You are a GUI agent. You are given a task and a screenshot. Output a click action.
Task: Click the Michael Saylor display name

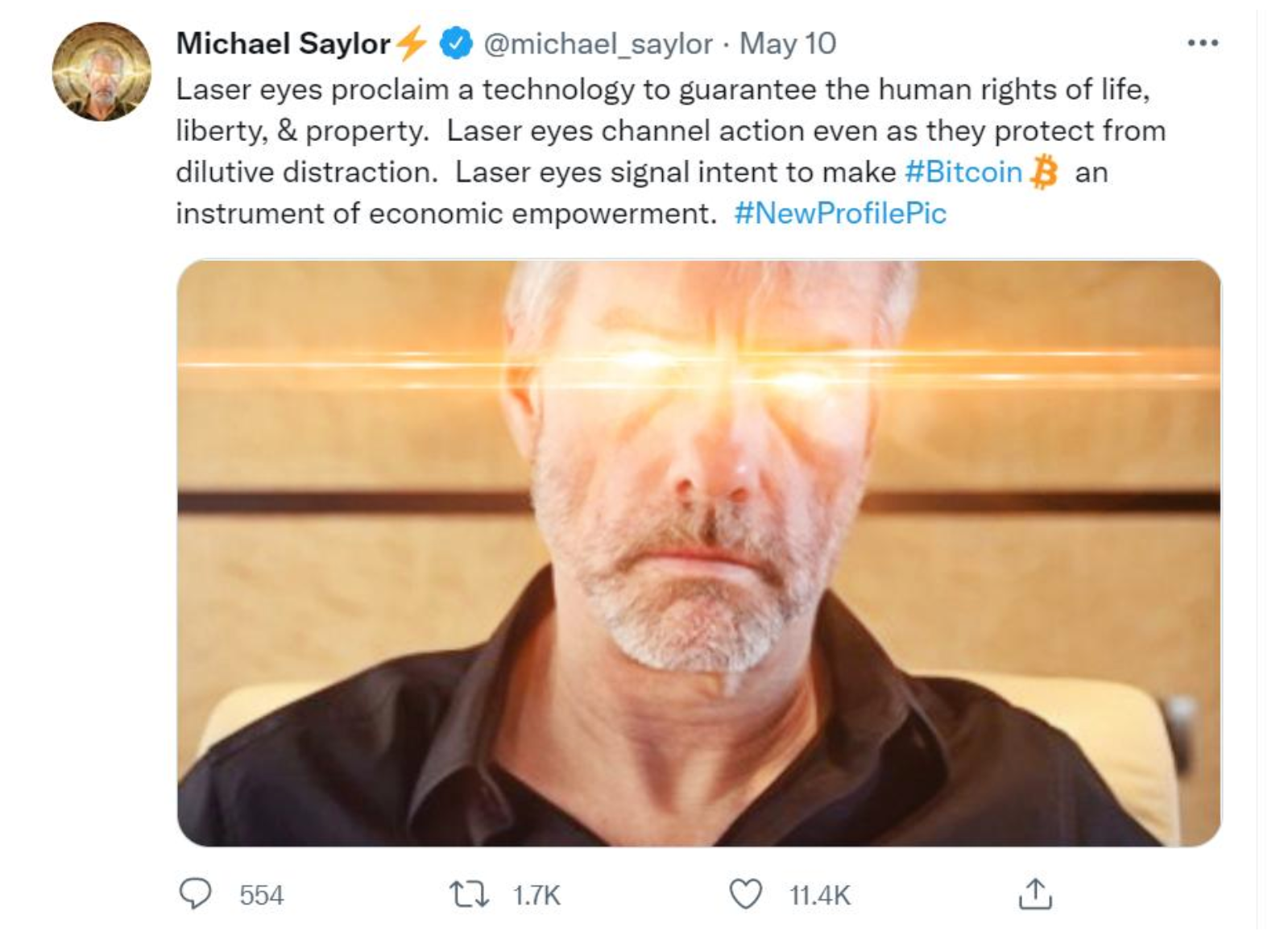click(283, 43)
